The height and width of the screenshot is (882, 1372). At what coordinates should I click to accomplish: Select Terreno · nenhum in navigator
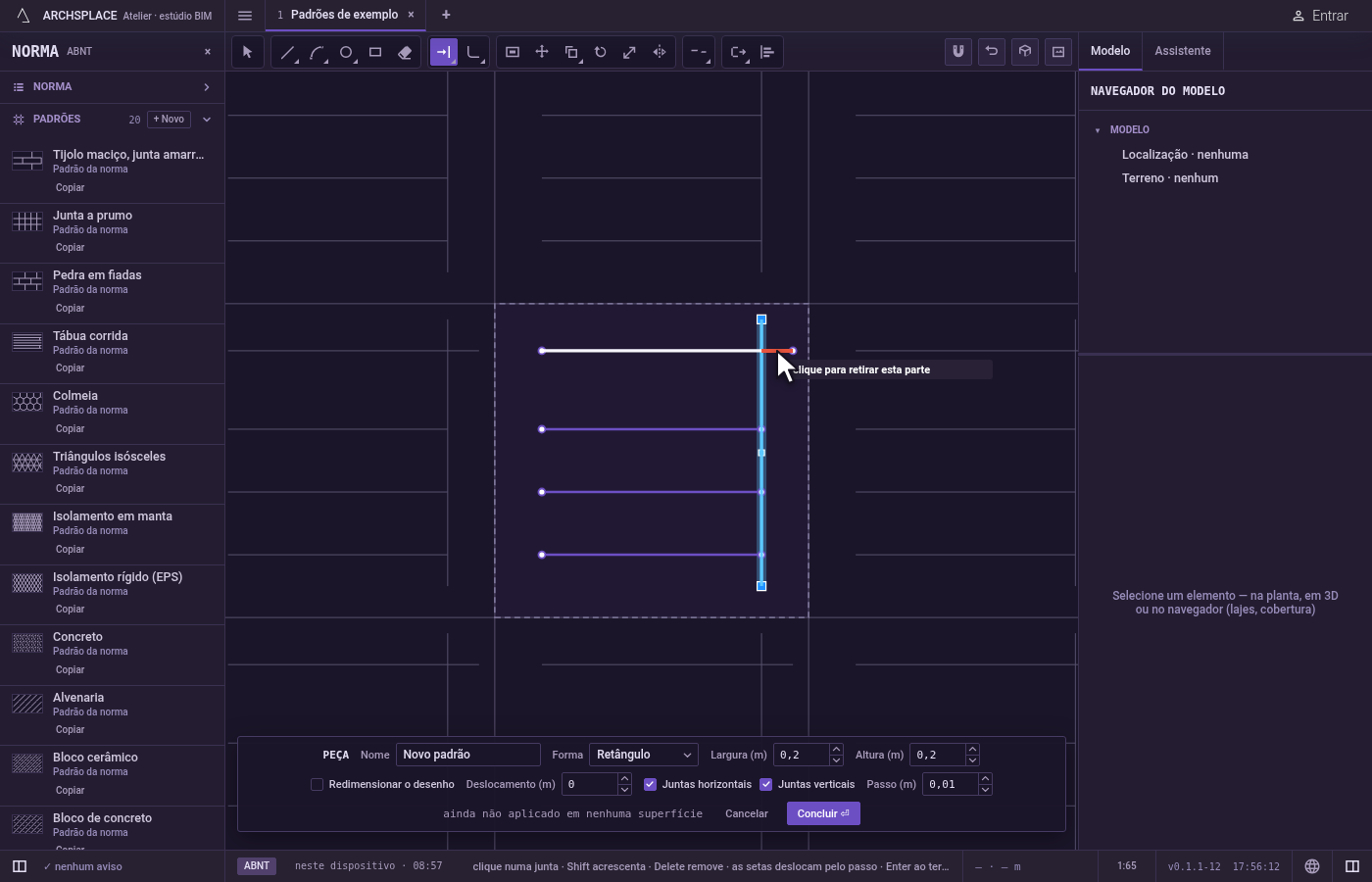(x=1170, y=178)
